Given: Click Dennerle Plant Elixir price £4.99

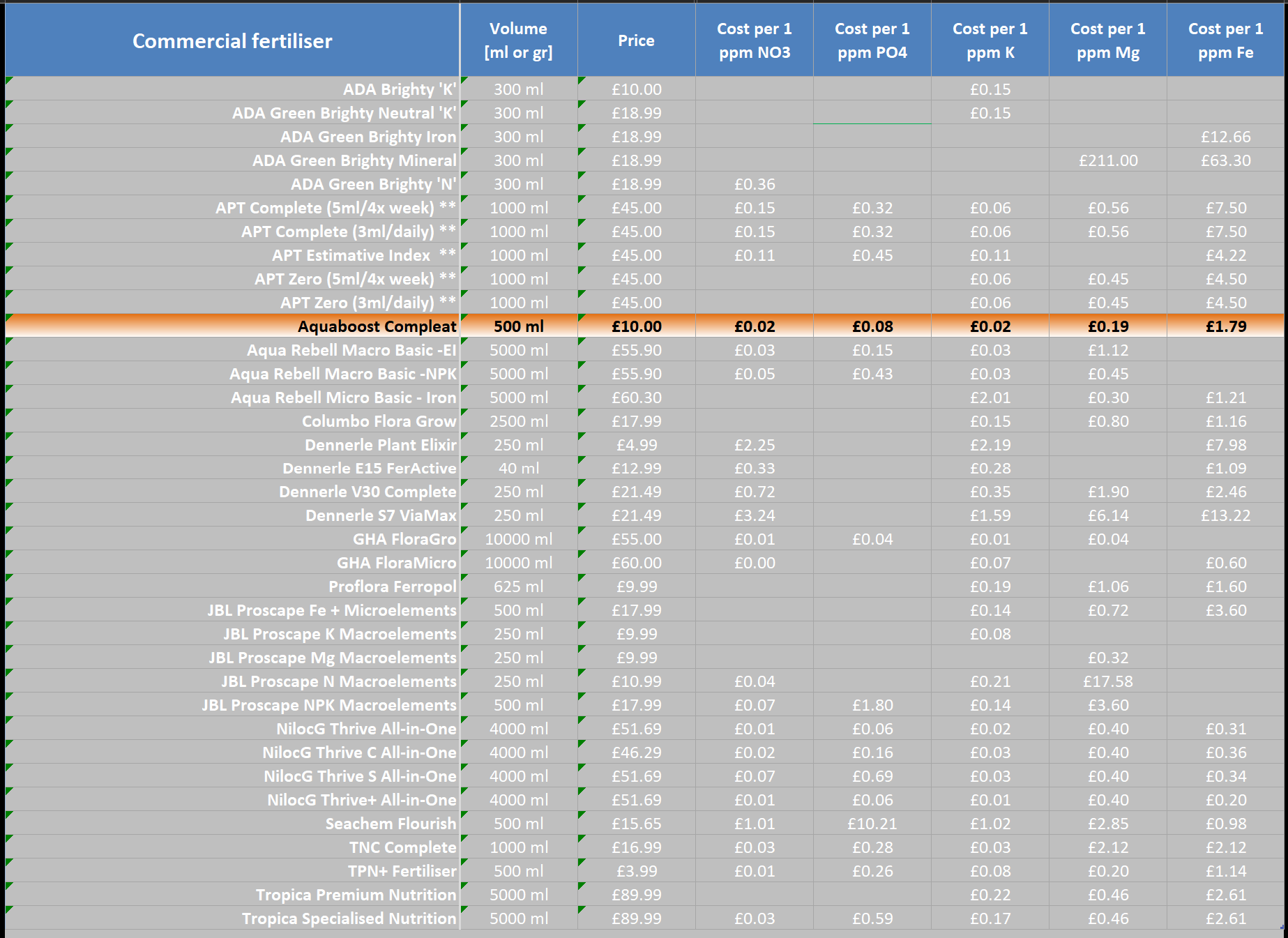Looking at the screenshot, I should coord(637,445).
